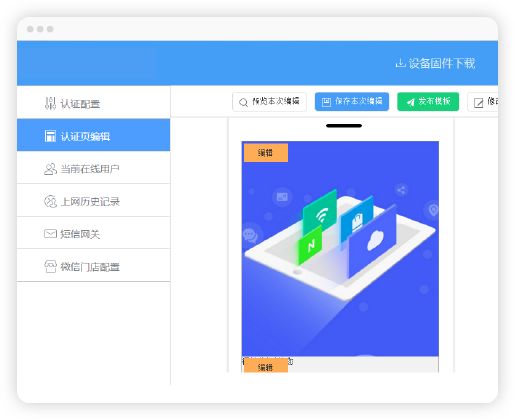The height and width of the screenshot is (420, 515).
Task: Click the users icon beside 当前在线用户
Action: point(50,169)
